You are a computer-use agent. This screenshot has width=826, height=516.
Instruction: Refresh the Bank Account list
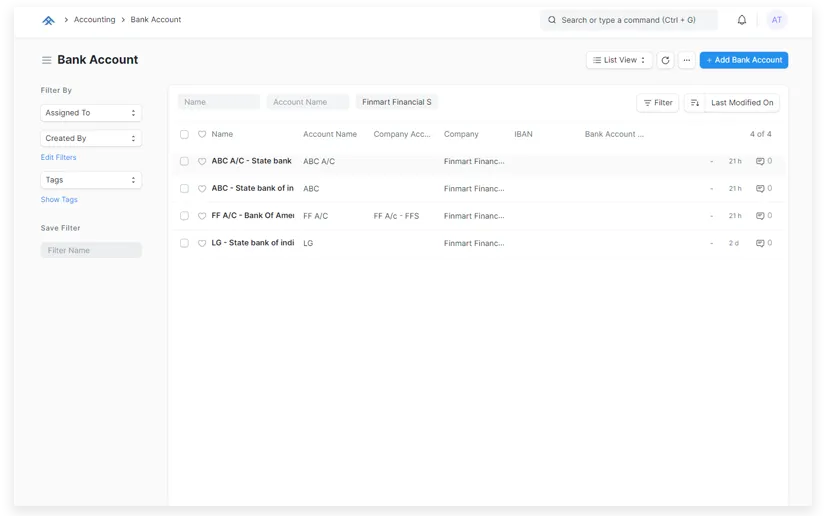pyautogui.click(x=665, y=60)
